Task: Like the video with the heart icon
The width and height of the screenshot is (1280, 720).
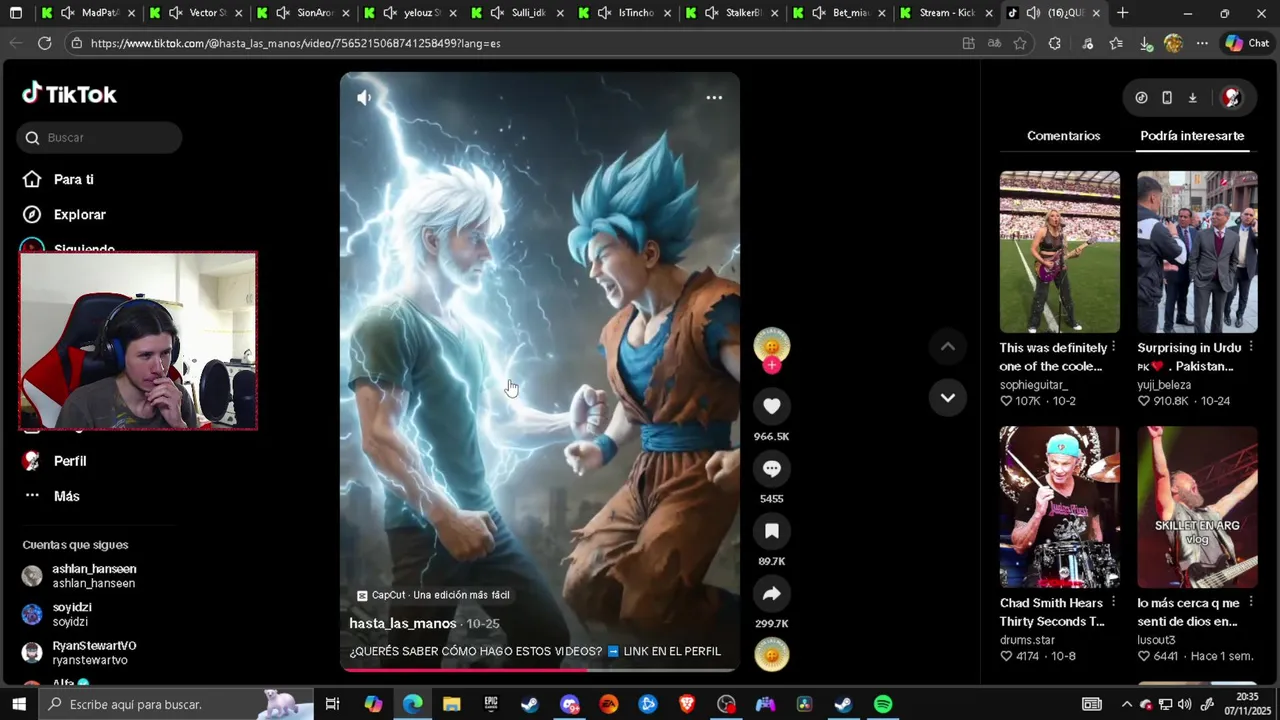Action: click(x=771, y=406)
